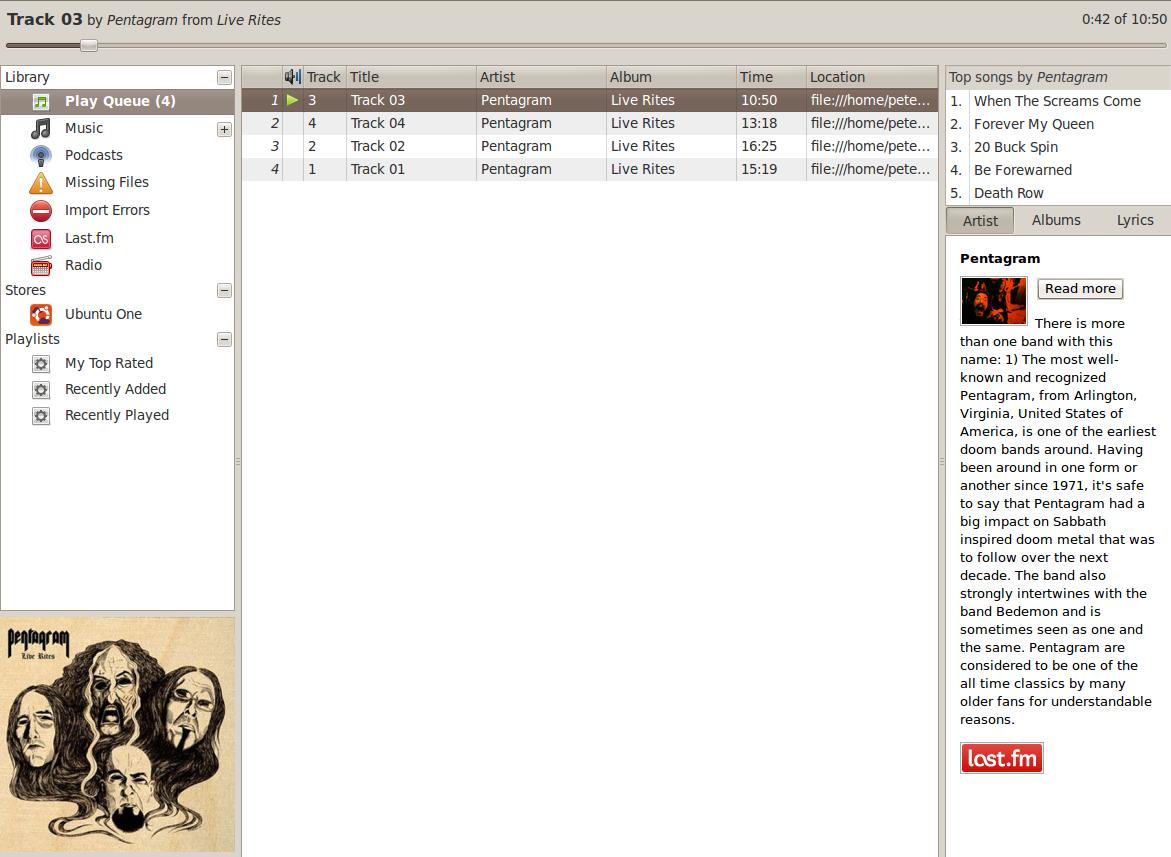This screenshot has width=1171, height=857.
Task: Open the Podcasts source label
Action: coord(93,155)
